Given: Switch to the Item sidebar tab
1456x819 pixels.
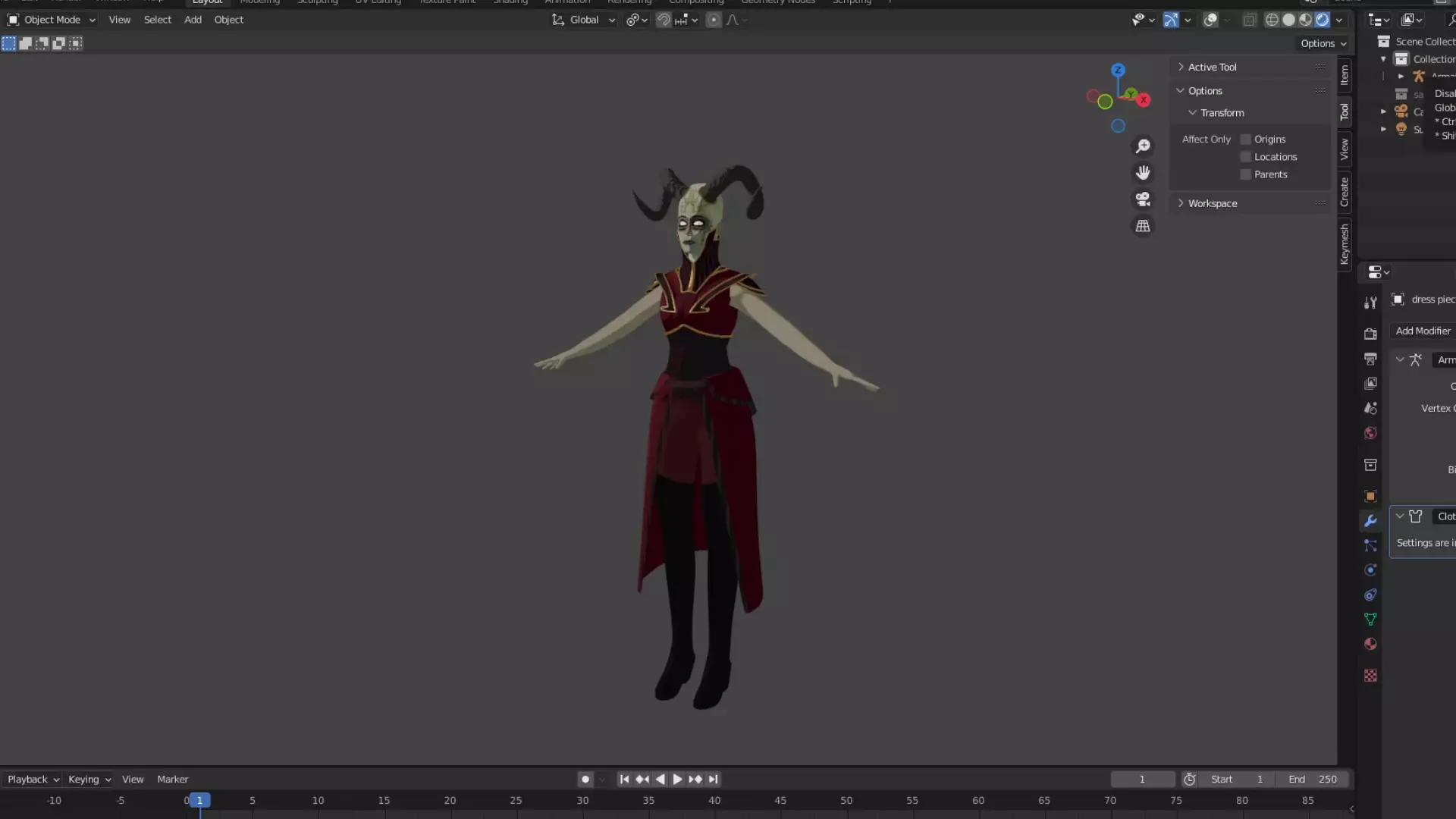Looking at the screenshot, I should click(1345, 74).
